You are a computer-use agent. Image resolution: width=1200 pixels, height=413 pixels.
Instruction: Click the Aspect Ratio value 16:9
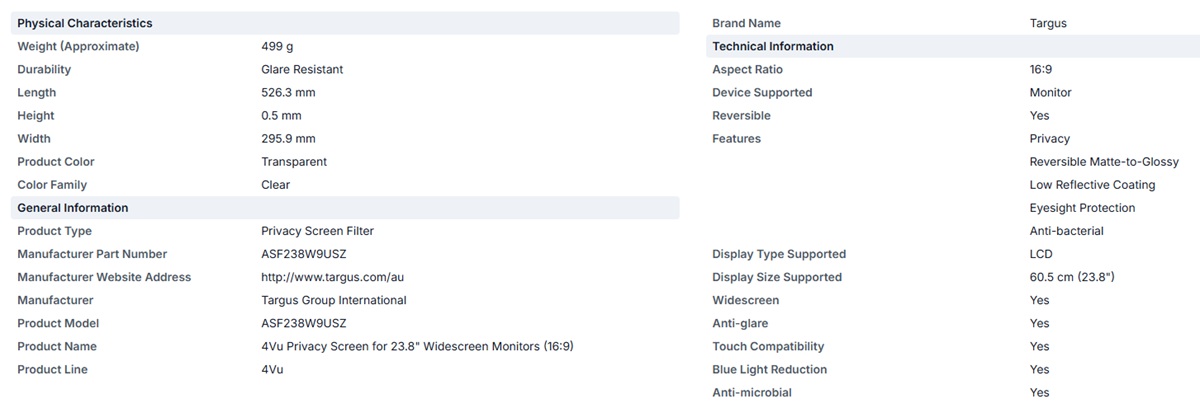(1041, 69)
